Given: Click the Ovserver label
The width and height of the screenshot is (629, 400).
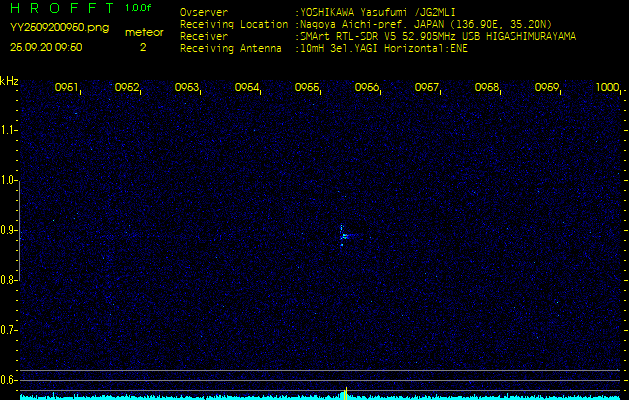Looking at the screenshot, I should click(204, 12).
